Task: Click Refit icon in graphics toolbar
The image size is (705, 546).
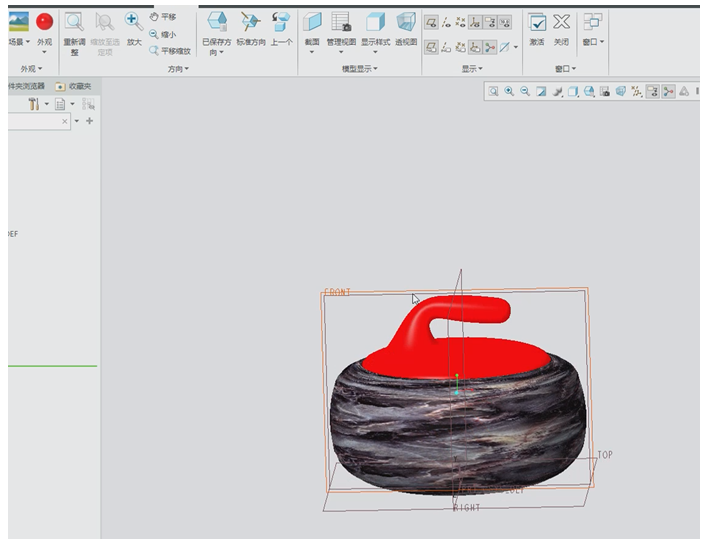Action: [x=493, y=92]
